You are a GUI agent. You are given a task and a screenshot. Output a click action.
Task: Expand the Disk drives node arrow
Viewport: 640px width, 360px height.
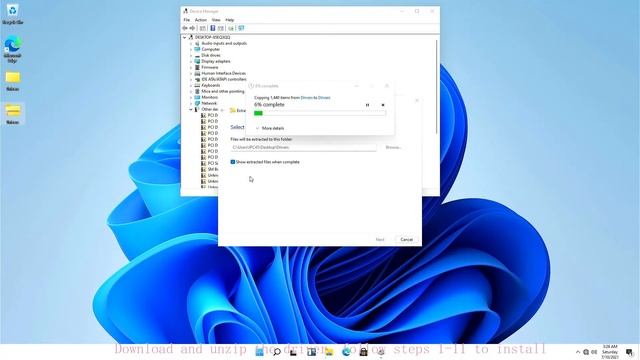point(191,55)
